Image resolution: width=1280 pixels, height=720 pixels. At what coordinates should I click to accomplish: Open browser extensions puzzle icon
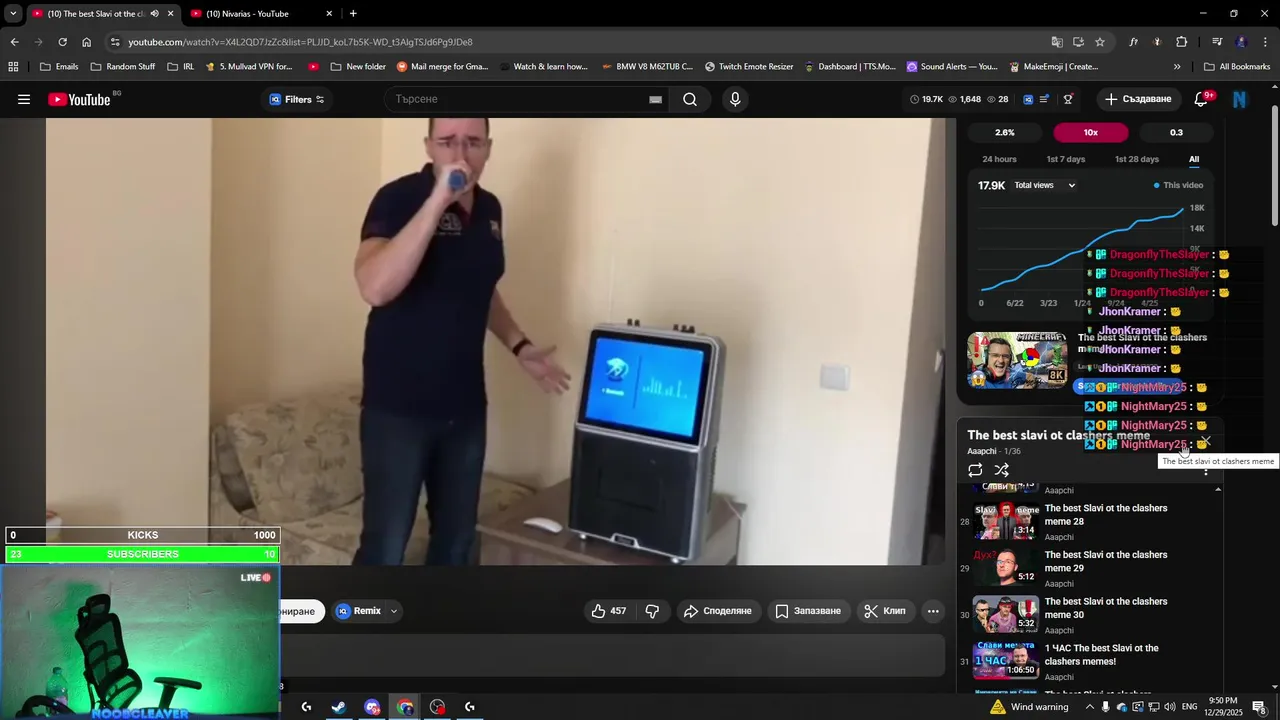point(1181,42)
